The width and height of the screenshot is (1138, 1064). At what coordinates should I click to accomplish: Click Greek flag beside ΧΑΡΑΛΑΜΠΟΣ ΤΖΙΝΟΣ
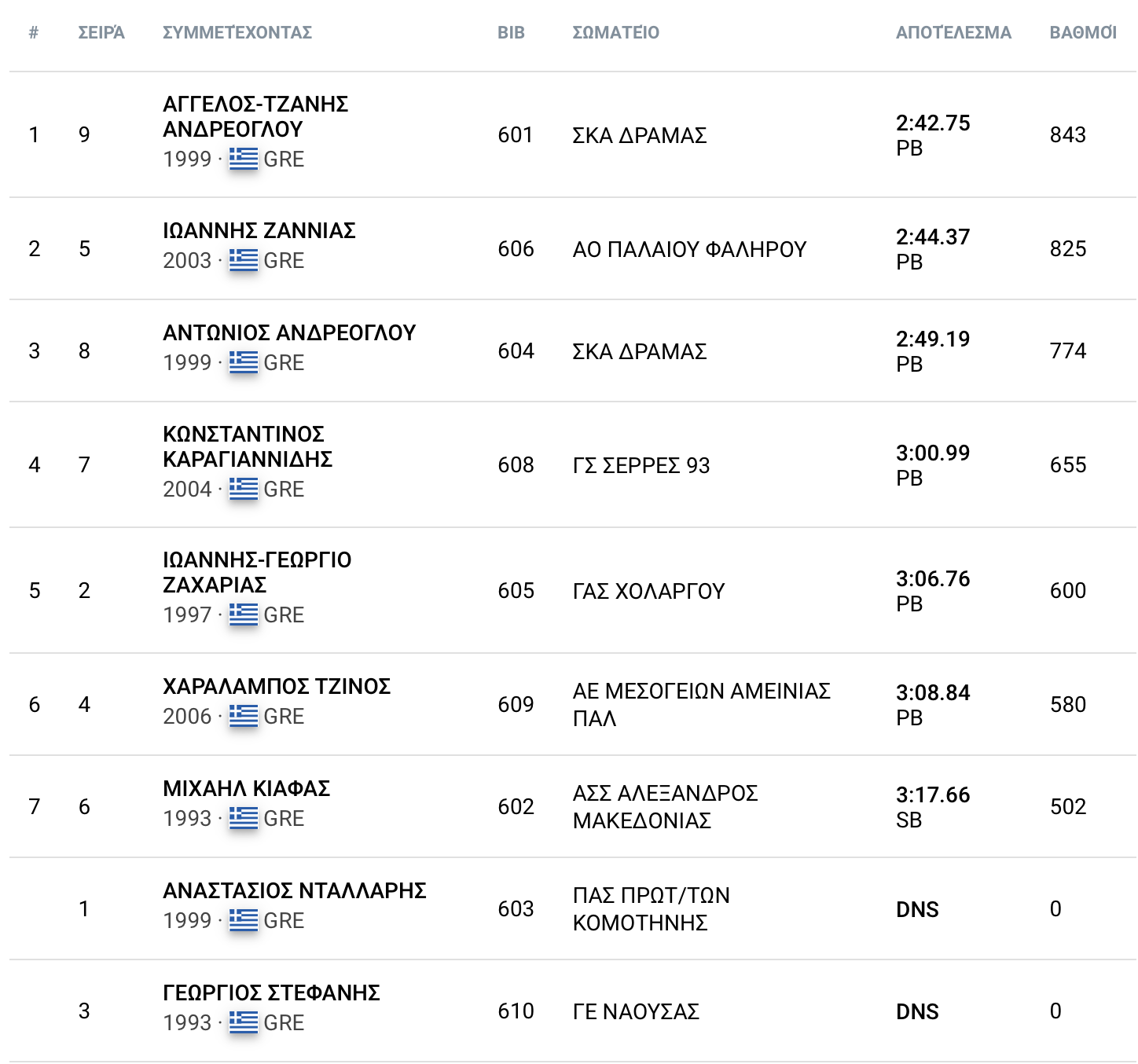tap(244, 716)
